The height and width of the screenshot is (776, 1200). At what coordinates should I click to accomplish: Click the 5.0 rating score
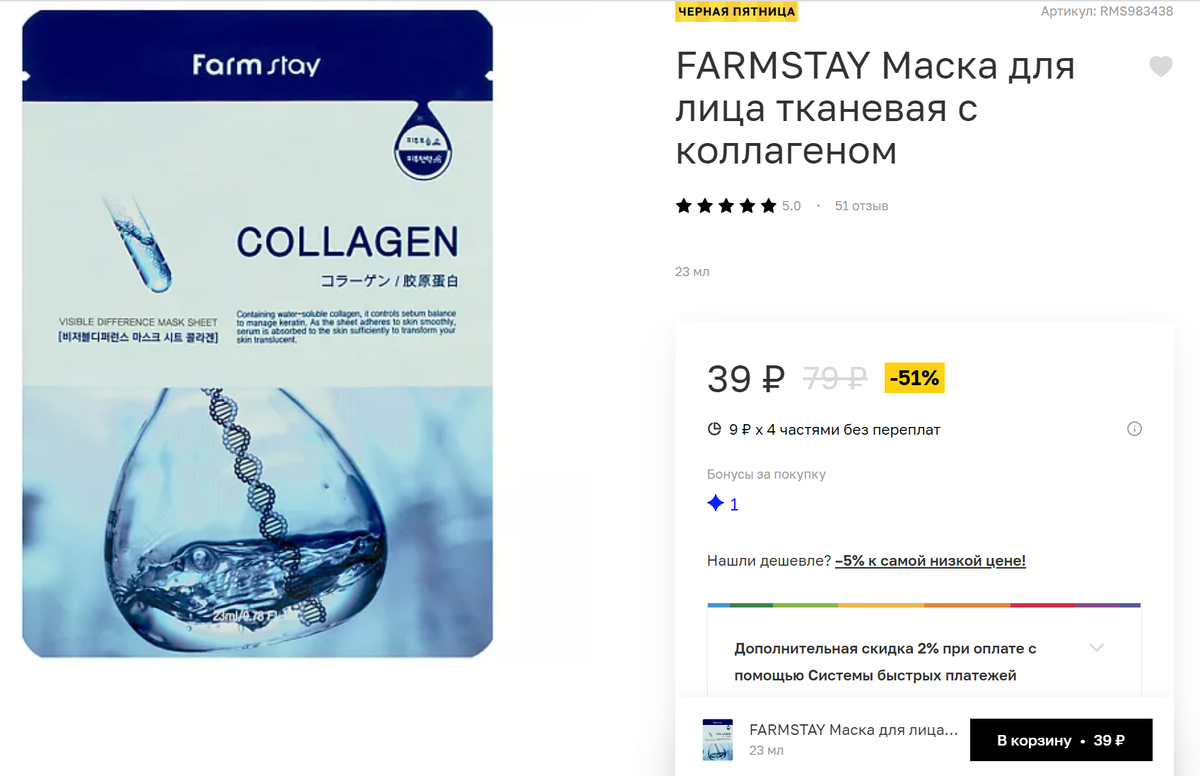(791, 206)
